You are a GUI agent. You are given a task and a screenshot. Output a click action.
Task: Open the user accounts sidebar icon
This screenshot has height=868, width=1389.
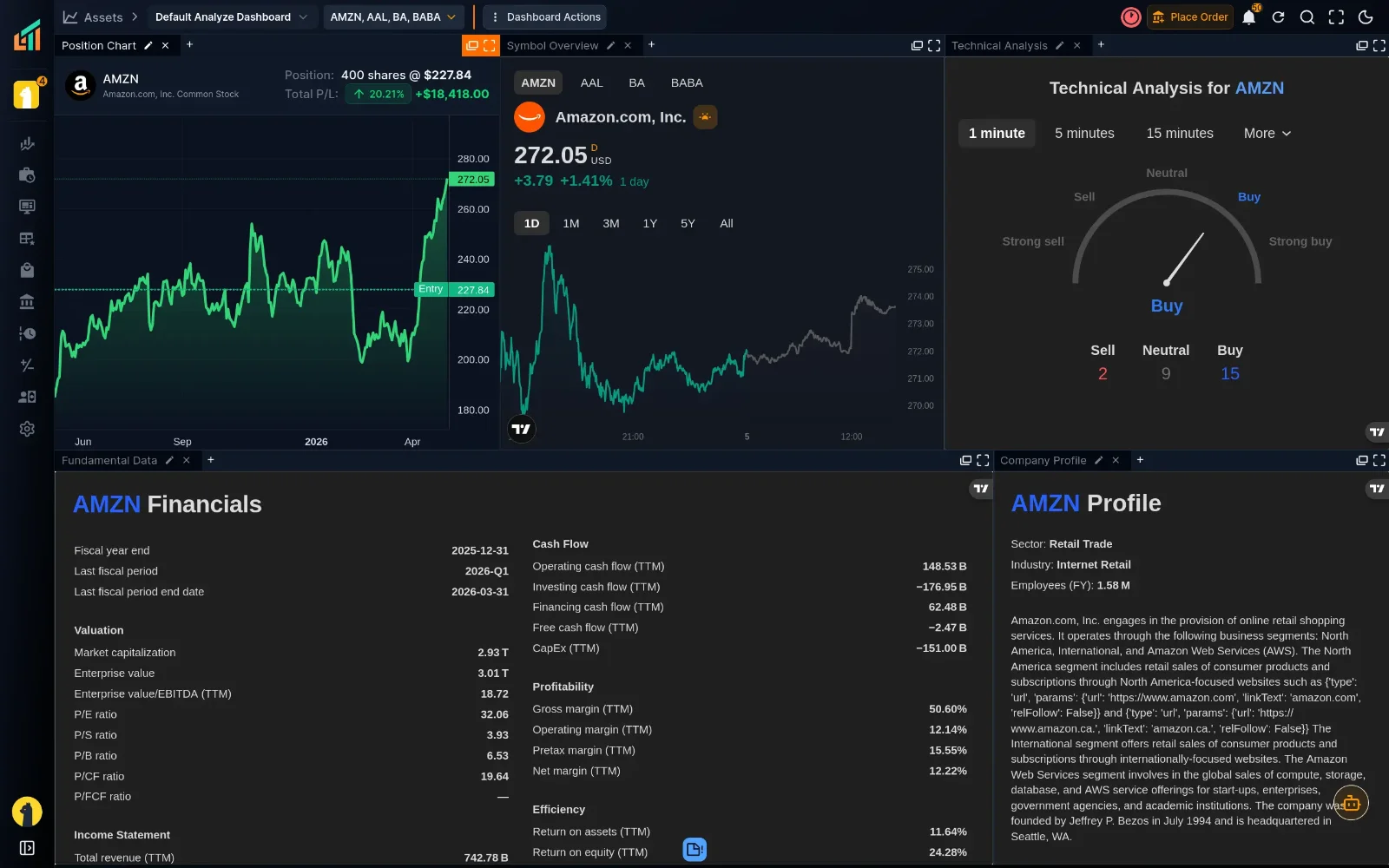27,397
